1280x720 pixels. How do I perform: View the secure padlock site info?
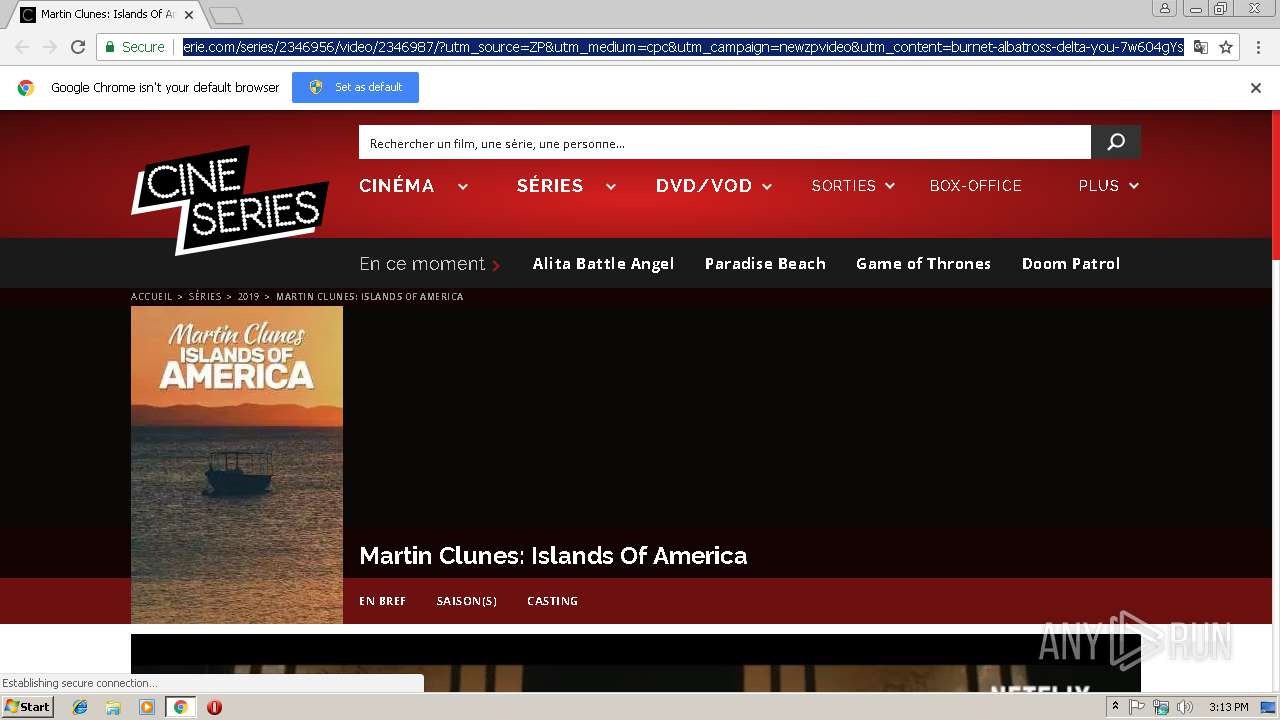pyautogui.click(x=109, y=47)
